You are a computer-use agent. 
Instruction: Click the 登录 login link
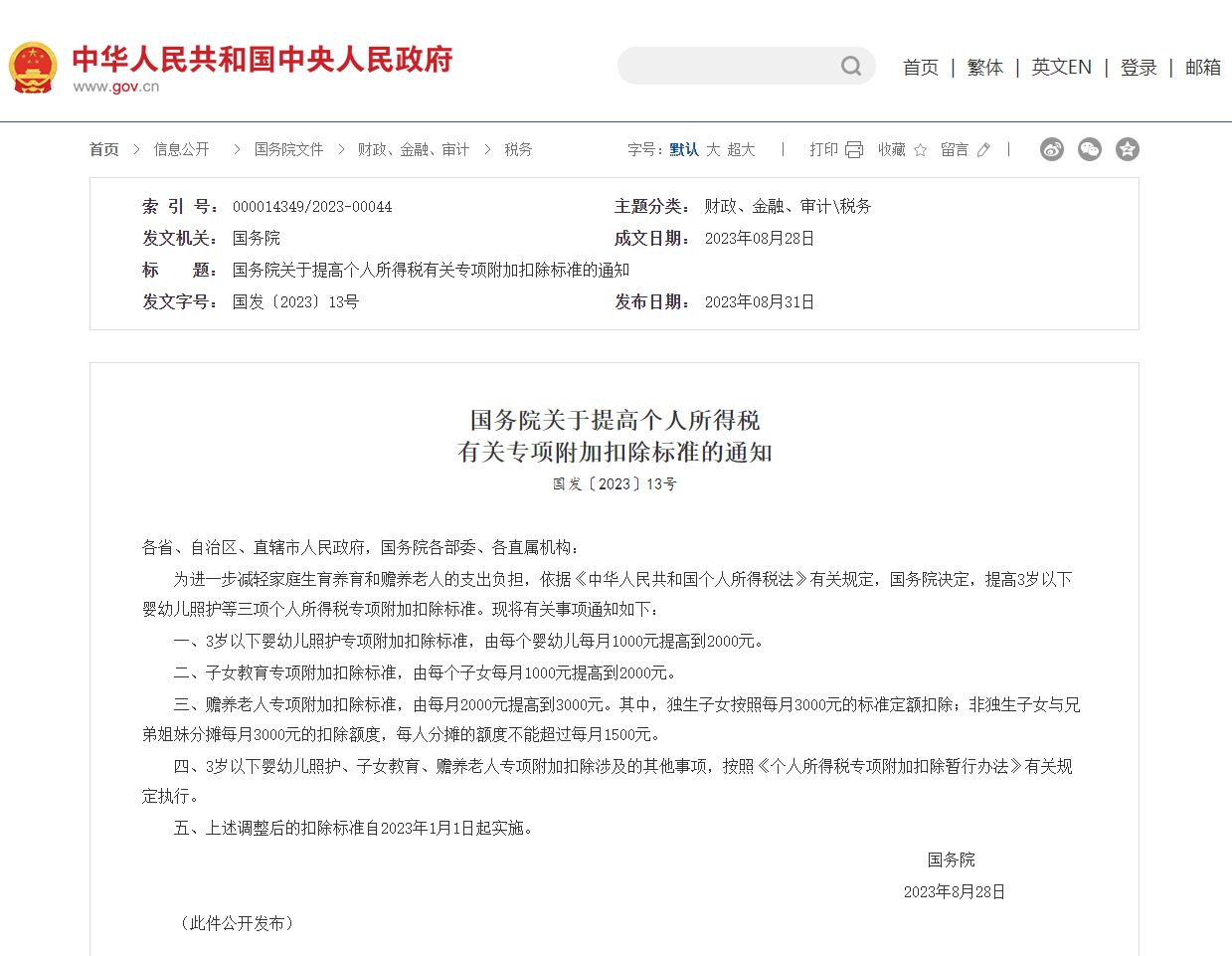[1139, 68]
